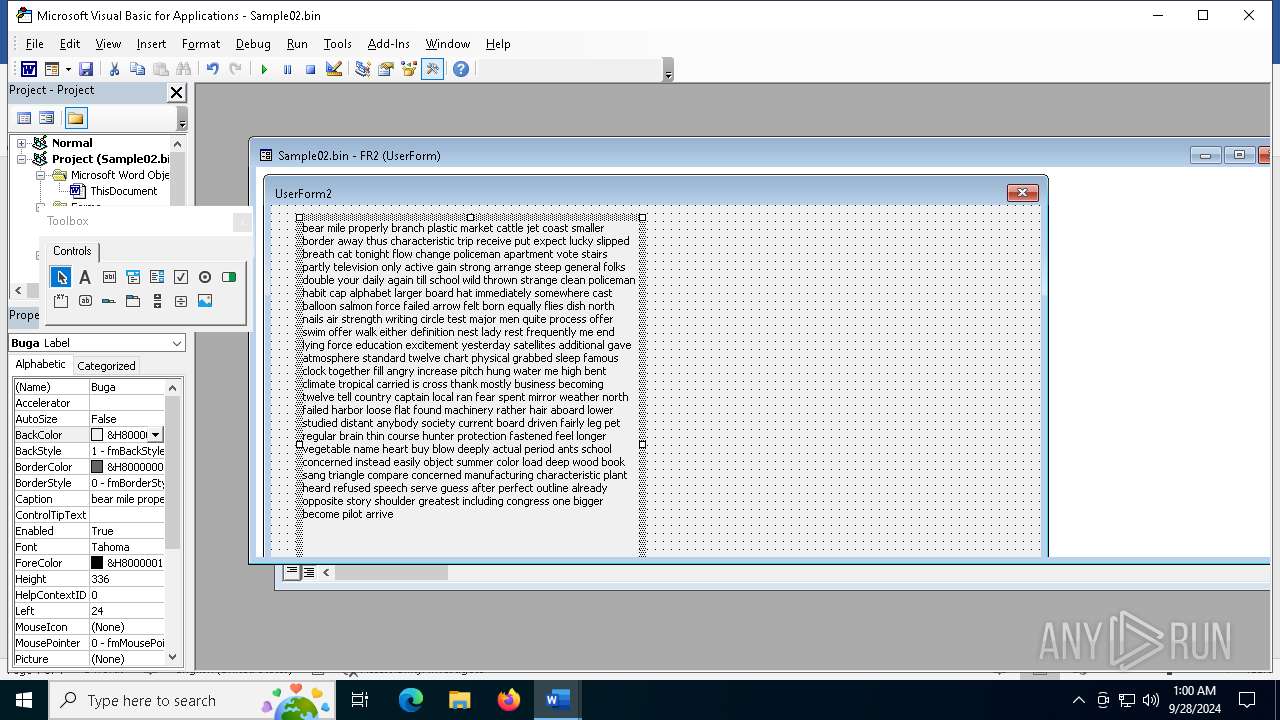Open Visual Basic Help question icon
The height and width of the screenshot is (720, 1280).
coord(460,69)
